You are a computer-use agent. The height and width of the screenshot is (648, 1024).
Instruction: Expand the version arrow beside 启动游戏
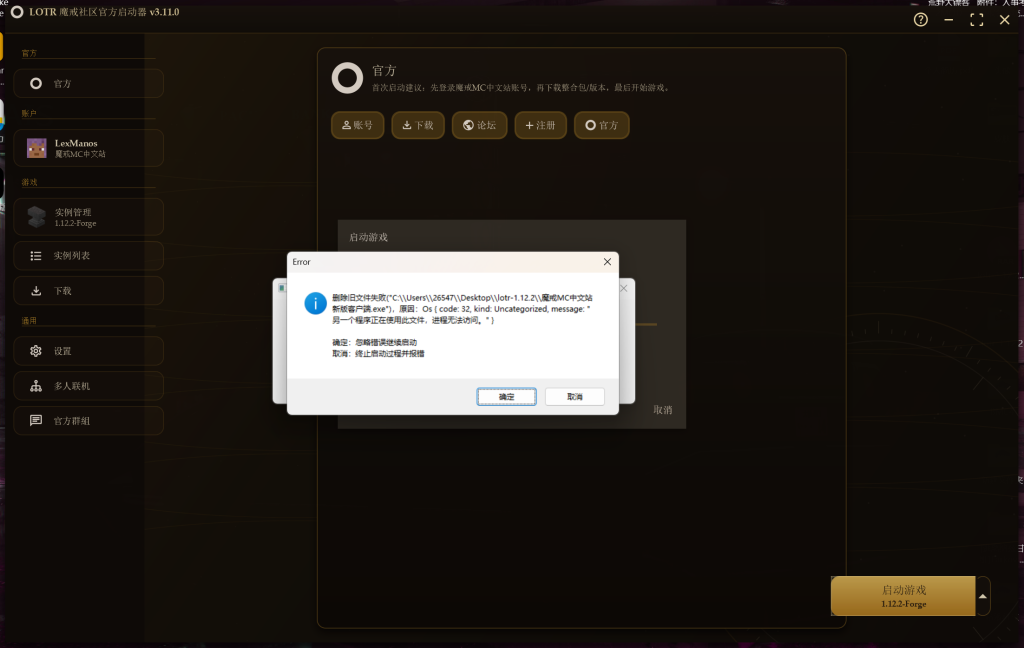pyautogui.click(x=983, y=596)
